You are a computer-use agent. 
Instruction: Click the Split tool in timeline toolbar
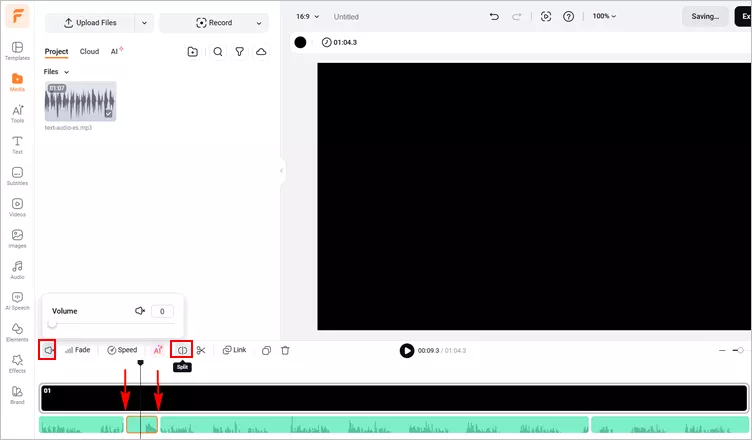tap(182, 350)
